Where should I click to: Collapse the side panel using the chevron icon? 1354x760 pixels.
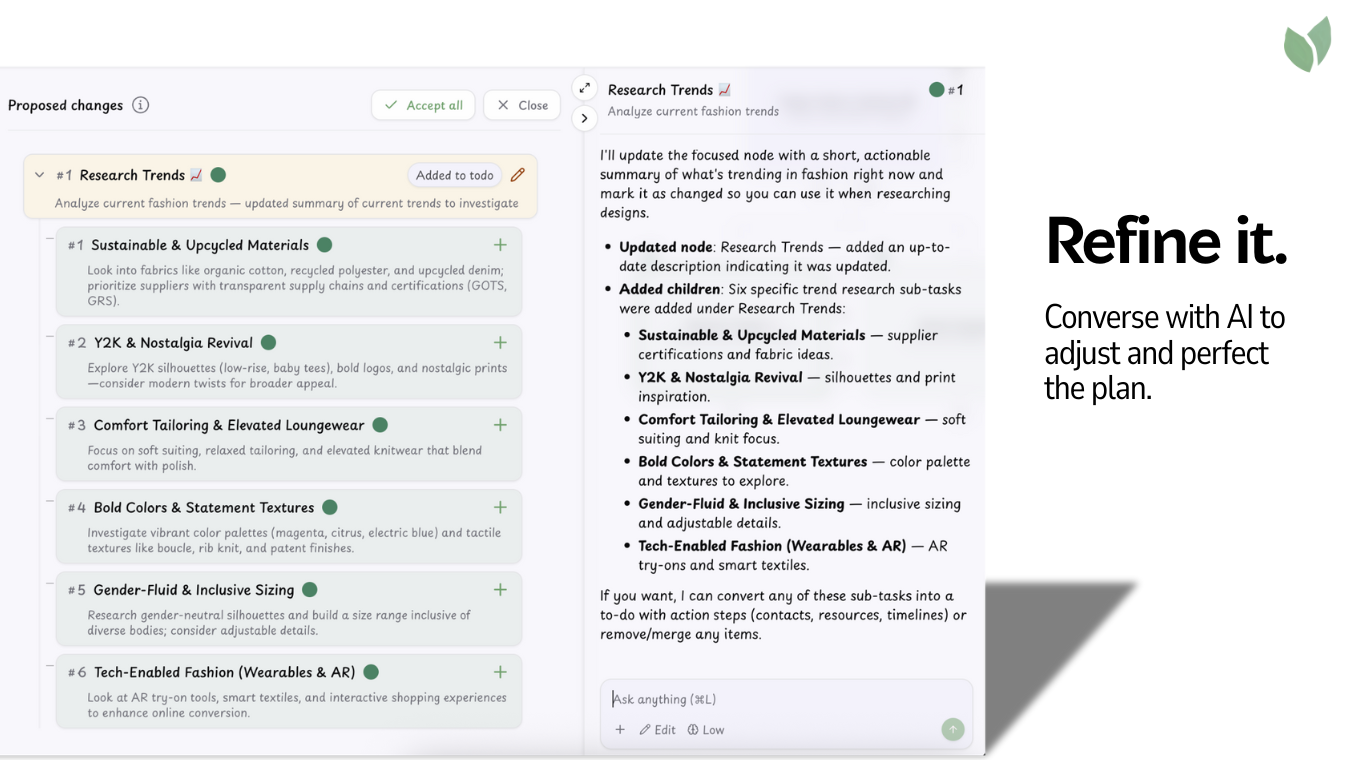pyautogui.click(x=584, y=117)
